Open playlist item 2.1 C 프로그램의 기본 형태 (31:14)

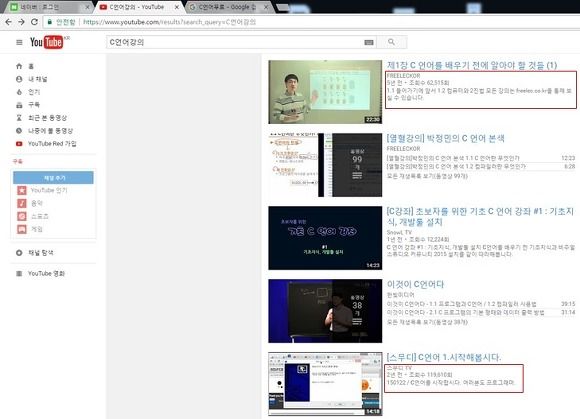point(481,312)
